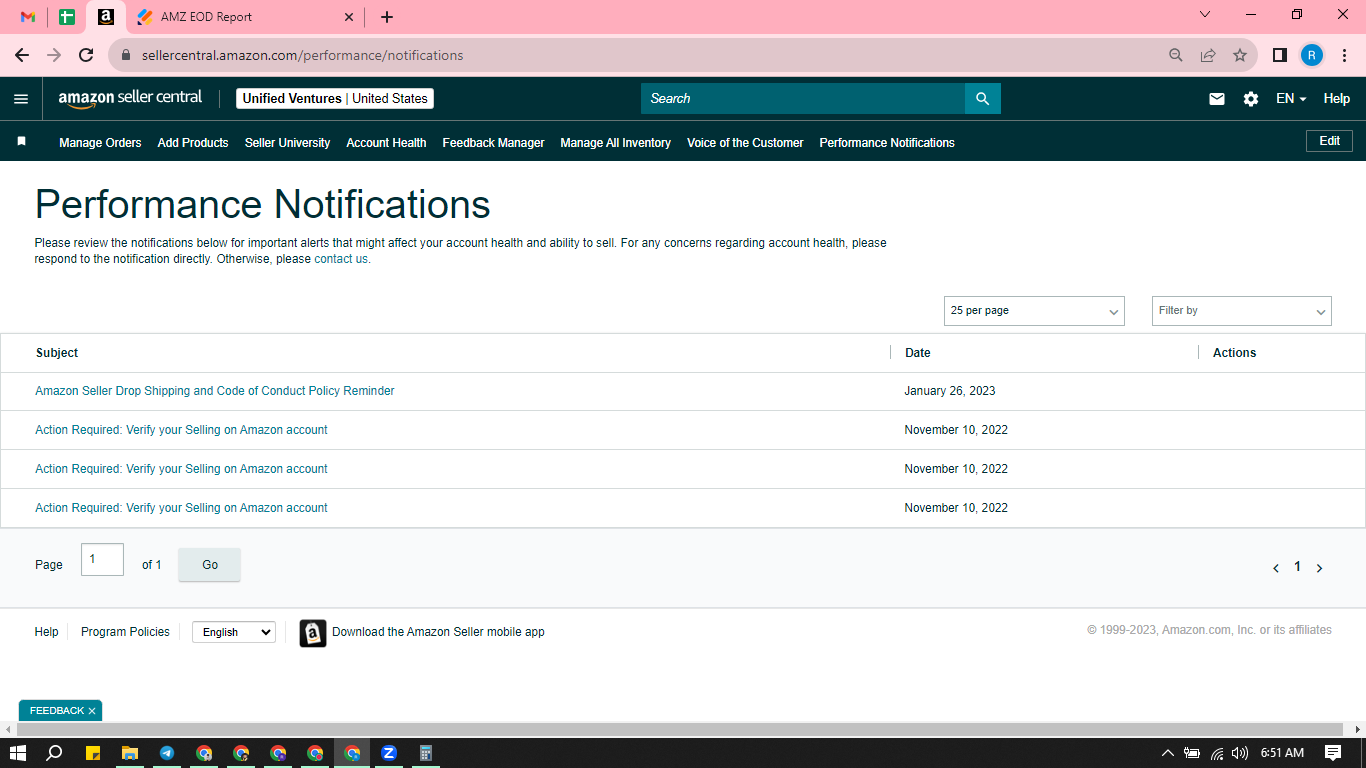Image resolution: width=1366 pixels, height=768 pixels.
Task: Go to Manage All Inventory
Action: click(x=615, y=143)
